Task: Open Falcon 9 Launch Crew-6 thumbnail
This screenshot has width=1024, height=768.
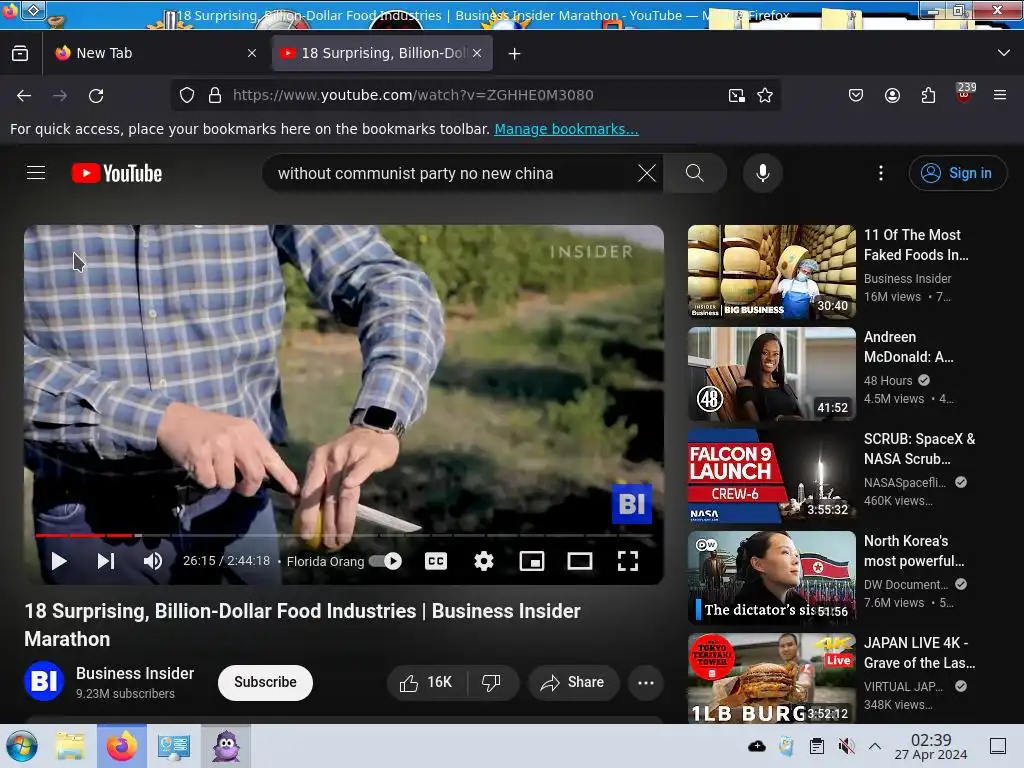Action: 771,476
